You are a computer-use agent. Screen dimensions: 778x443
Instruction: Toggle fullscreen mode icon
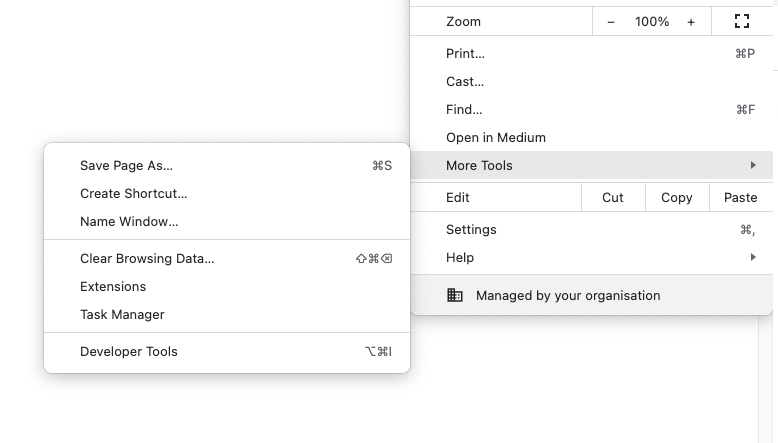click(x=742, y=21)
